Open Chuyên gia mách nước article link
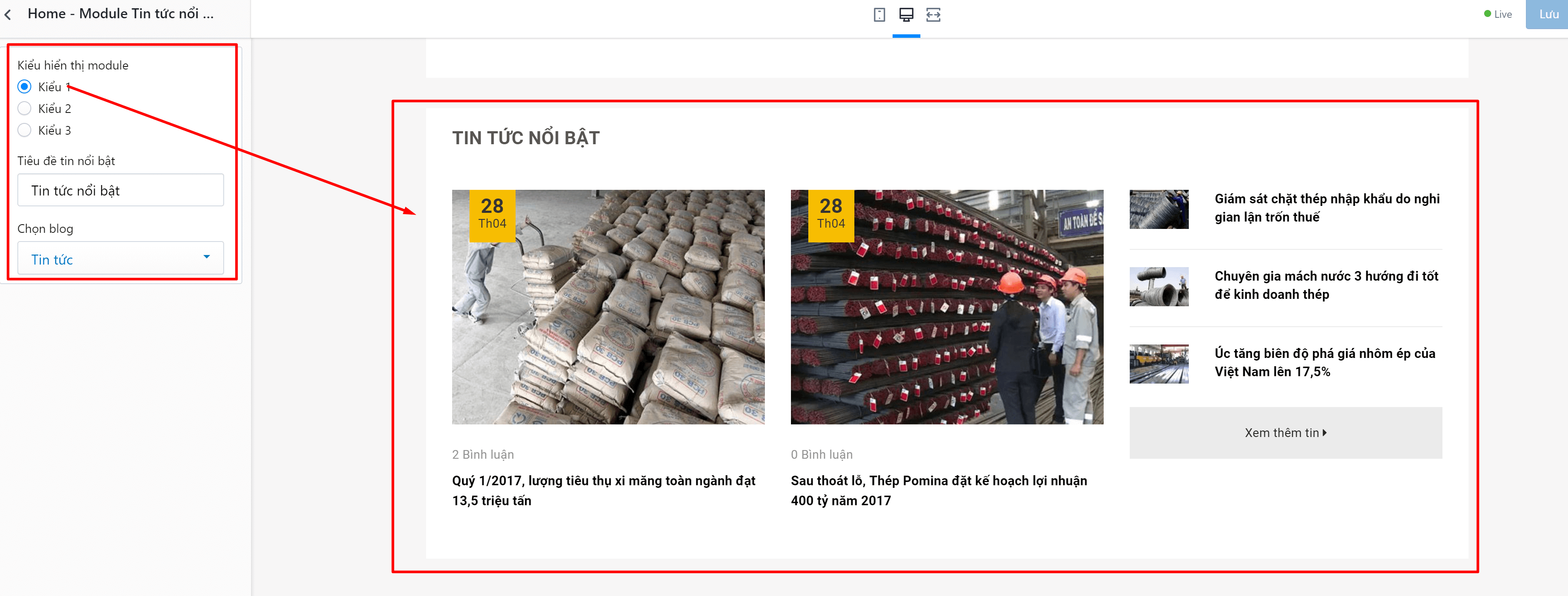The width and height of the screenshot is (1568, 596). tap(1326, 285)
